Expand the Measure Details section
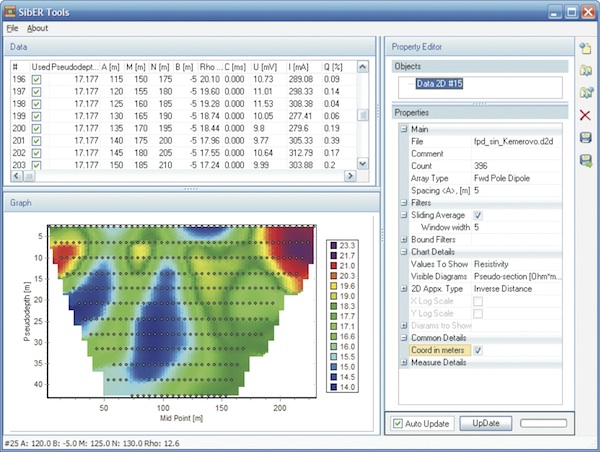600x452 pixels. coord(402,362)
